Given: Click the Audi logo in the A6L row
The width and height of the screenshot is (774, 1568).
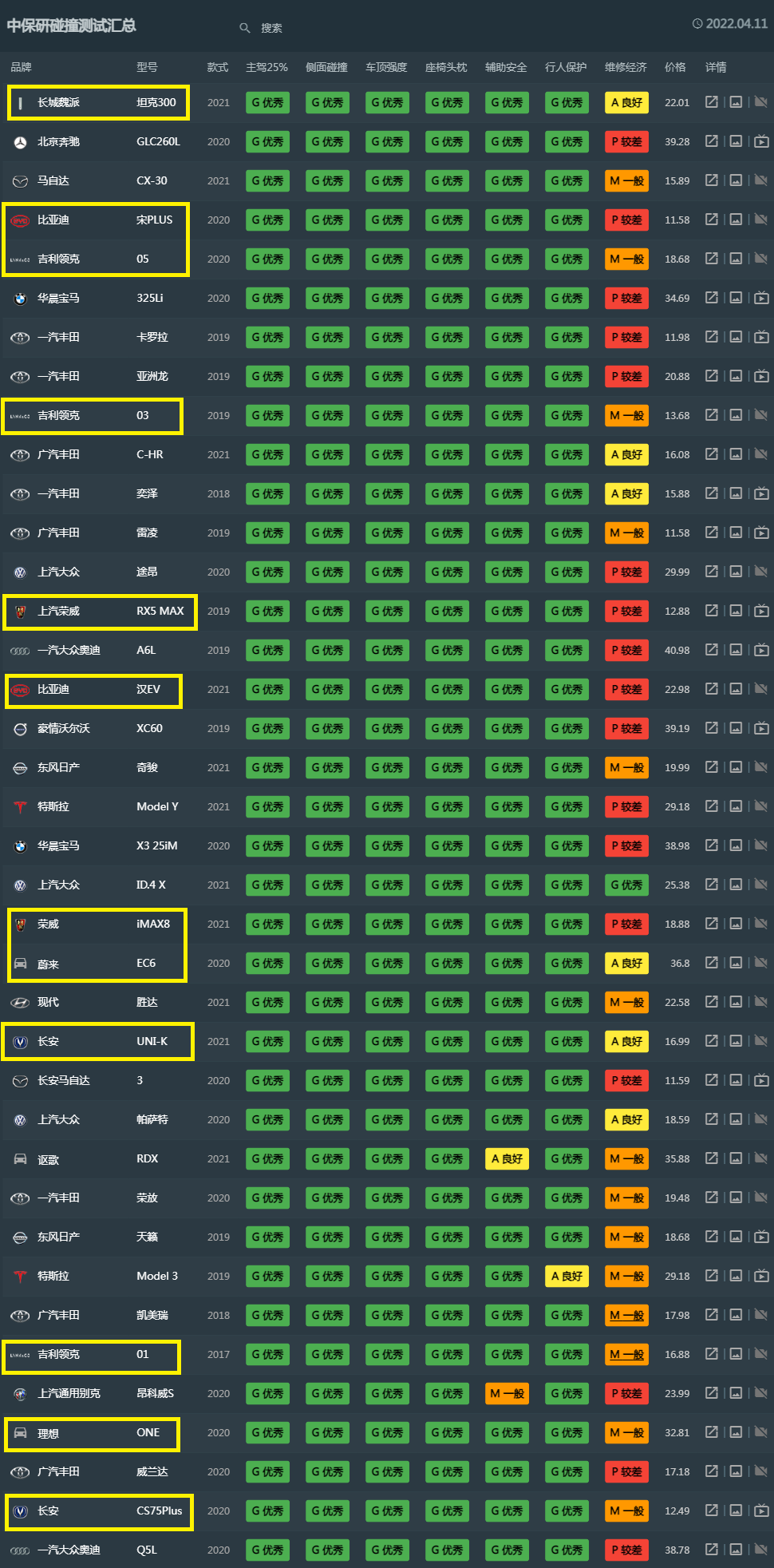Looking at the screenshot, I should [x=20, y=651].
